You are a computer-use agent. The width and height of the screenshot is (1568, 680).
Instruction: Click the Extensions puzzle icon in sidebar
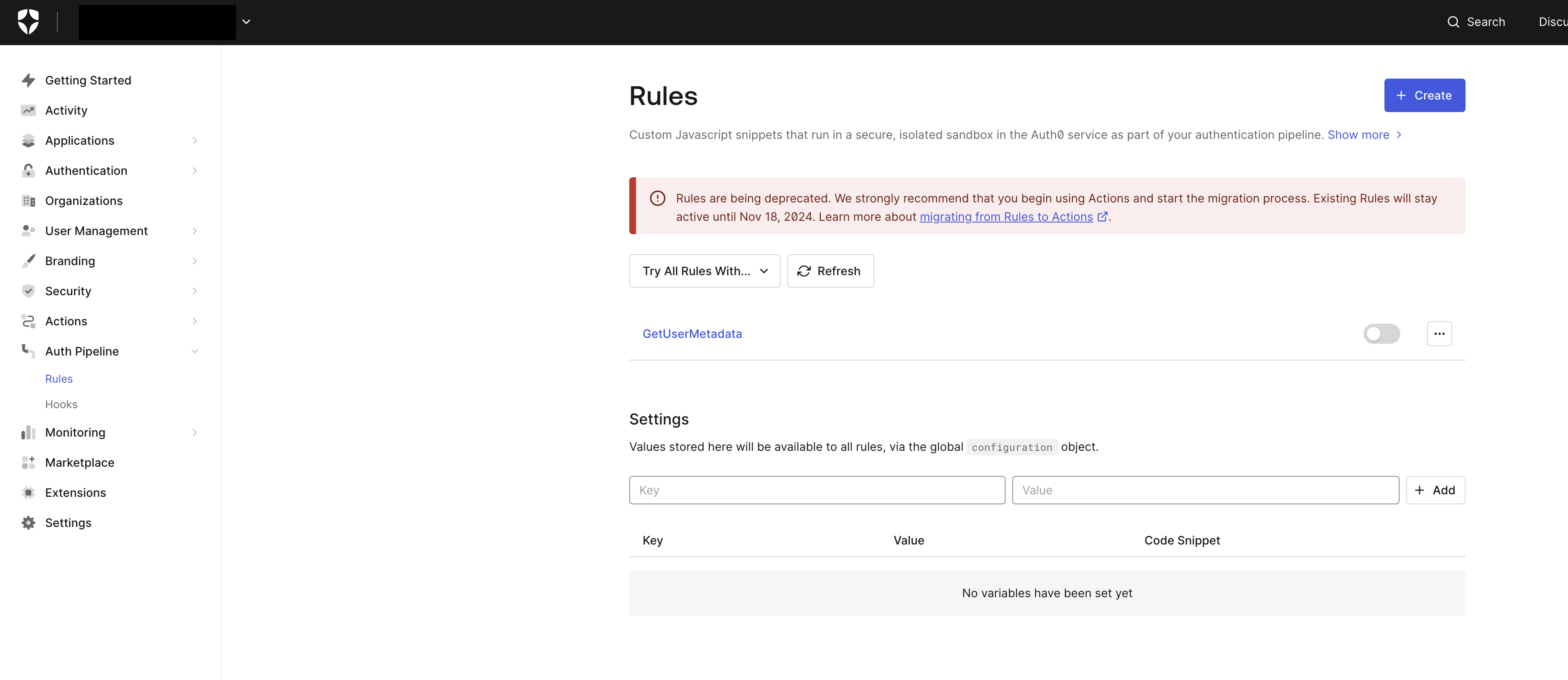tap(28, 493)
